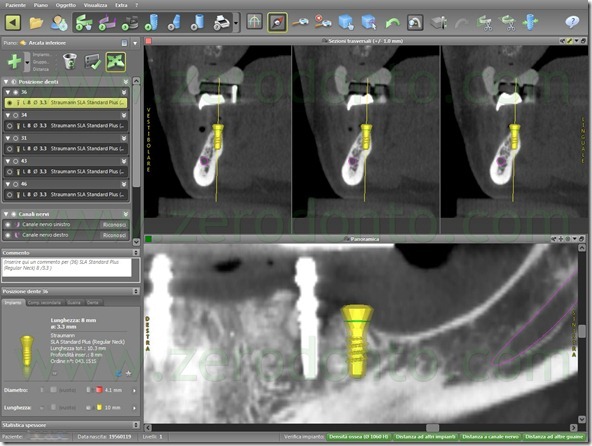Select workflow step 4 blue implant icon
592x446 pixels.
[x=152, y=23]
